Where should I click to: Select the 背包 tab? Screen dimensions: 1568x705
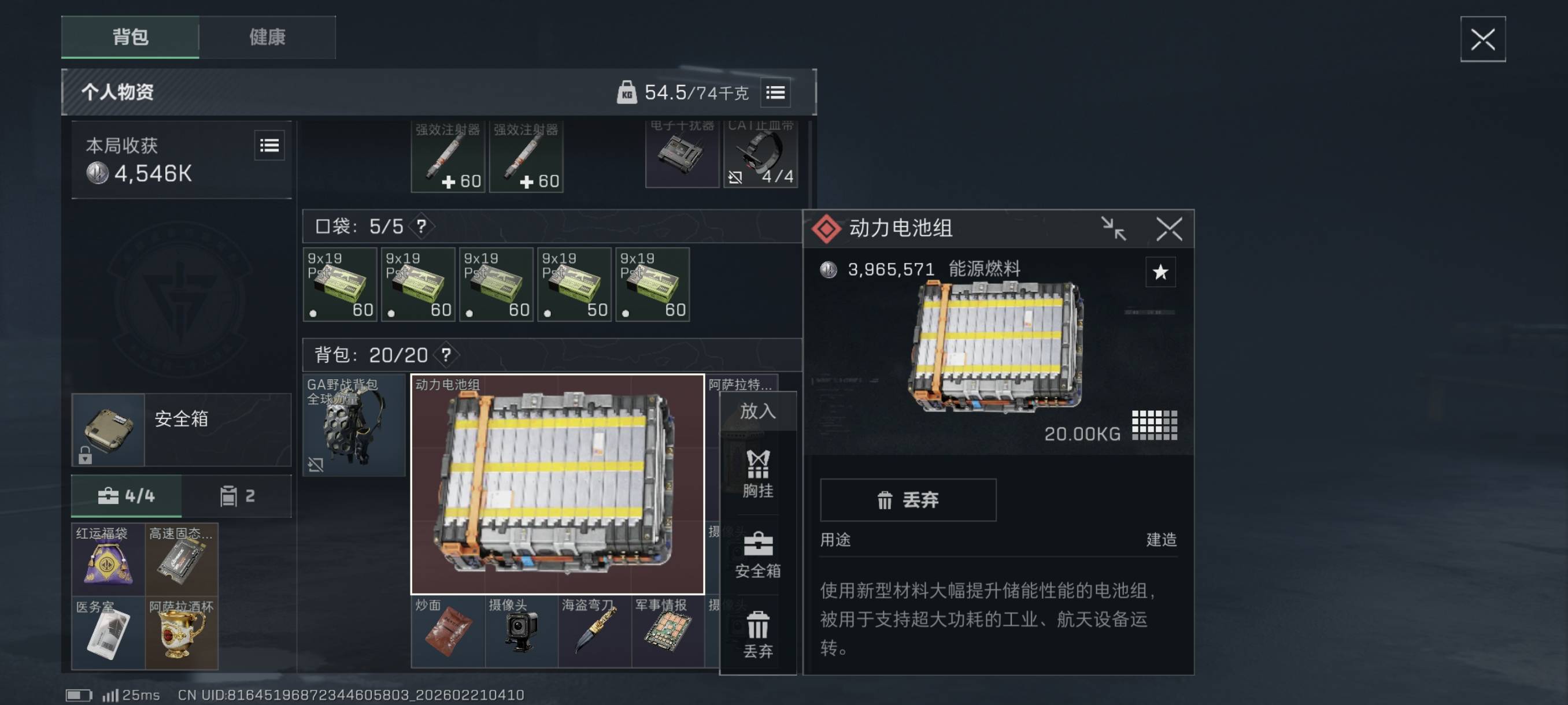(x=130, y=37)
